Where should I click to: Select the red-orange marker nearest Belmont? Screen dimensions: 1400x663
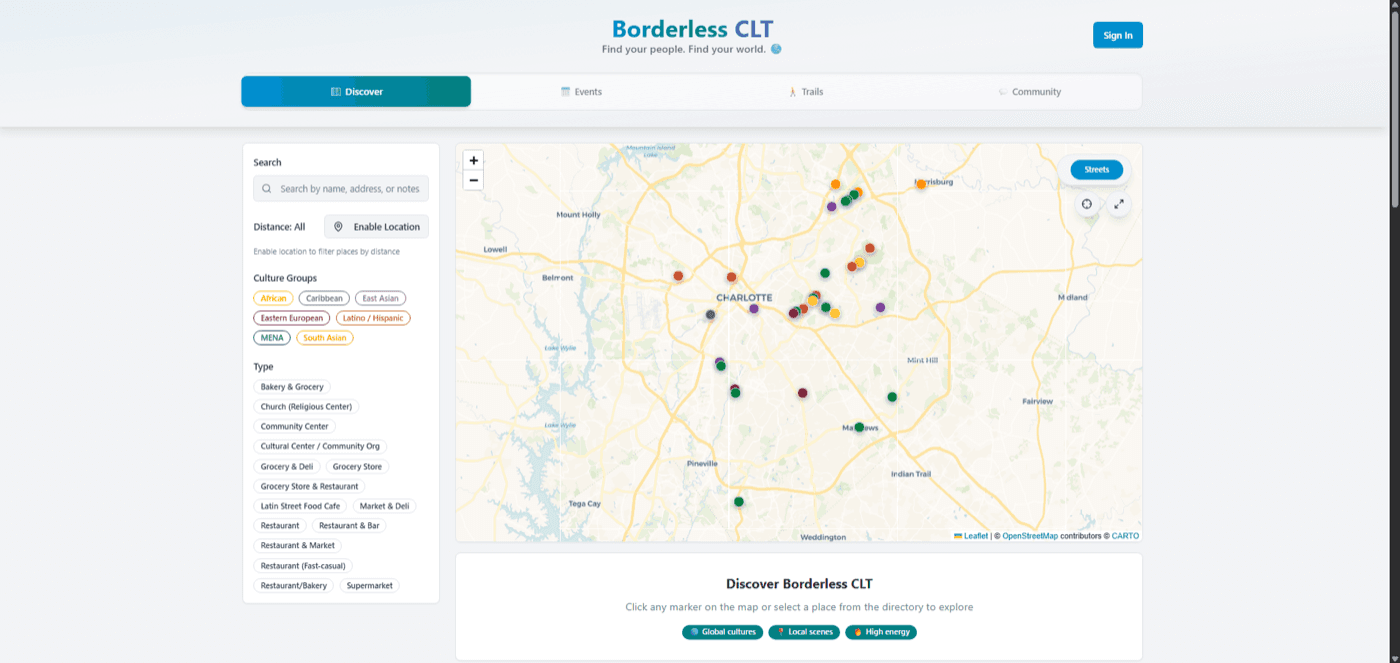tap(678, 276)
